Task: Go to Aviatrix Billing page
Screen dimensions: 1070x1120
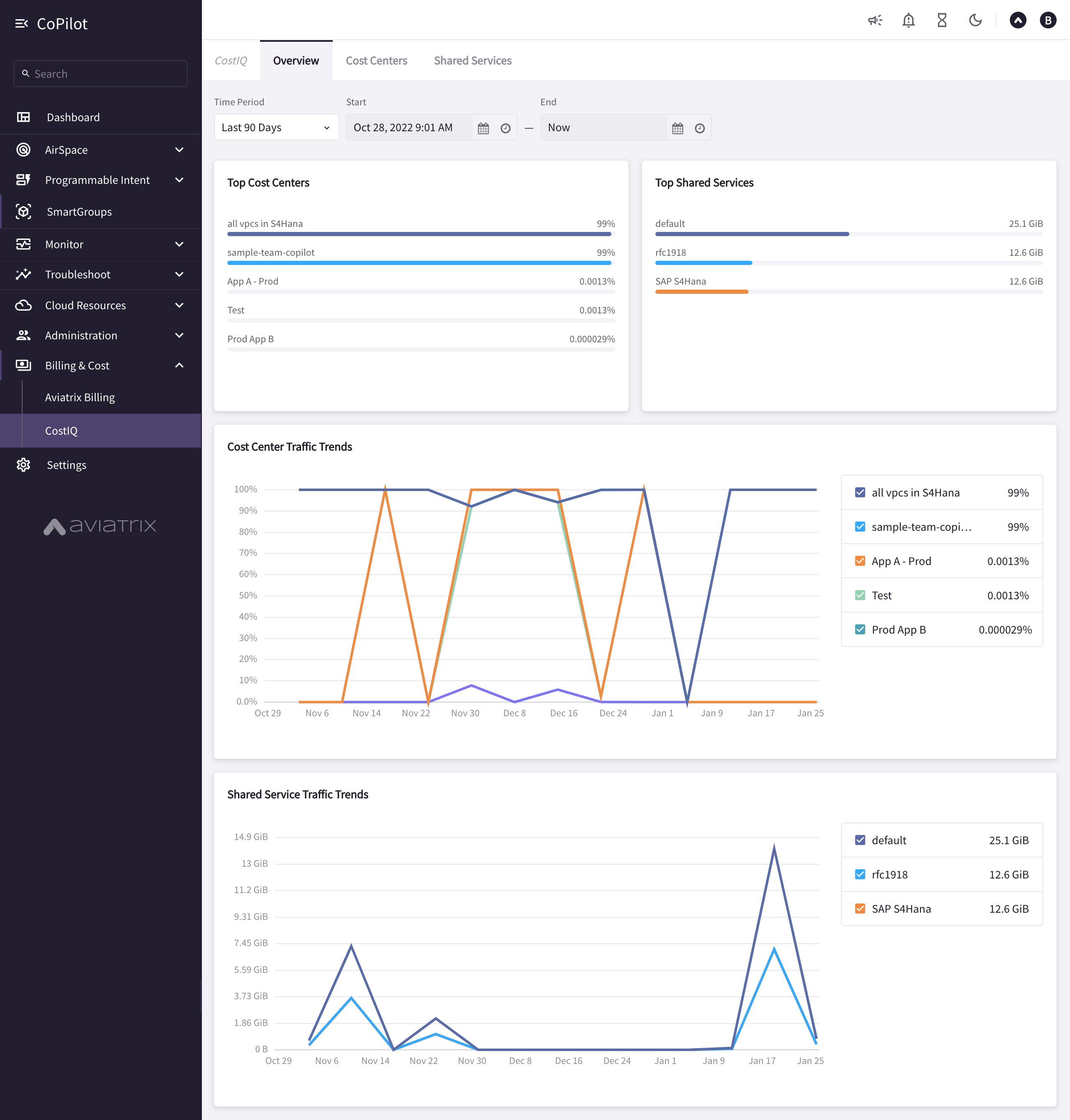Action: 80,397
